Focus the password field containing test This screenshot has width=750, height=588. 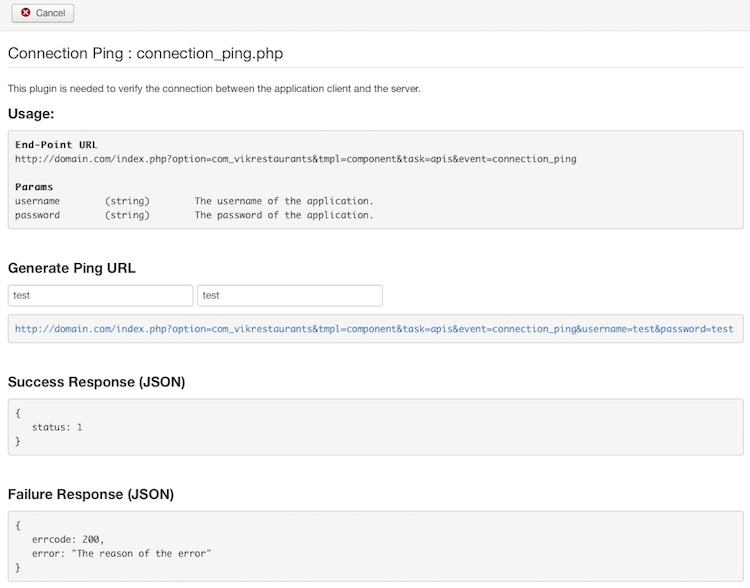pos(290,296)
